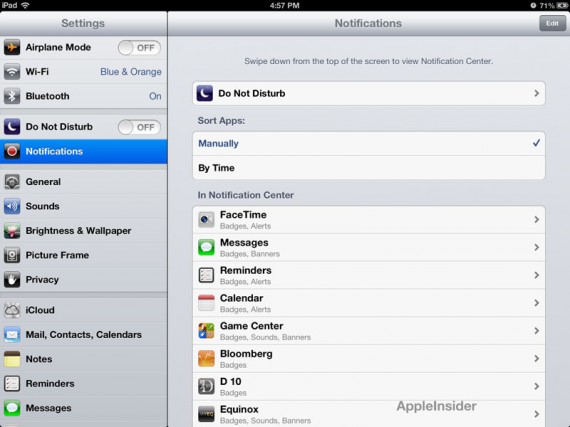Open Wi-Fi Blue & Orange network settings
This screenshot has width=570, height=427.
(x=84, y=72)
